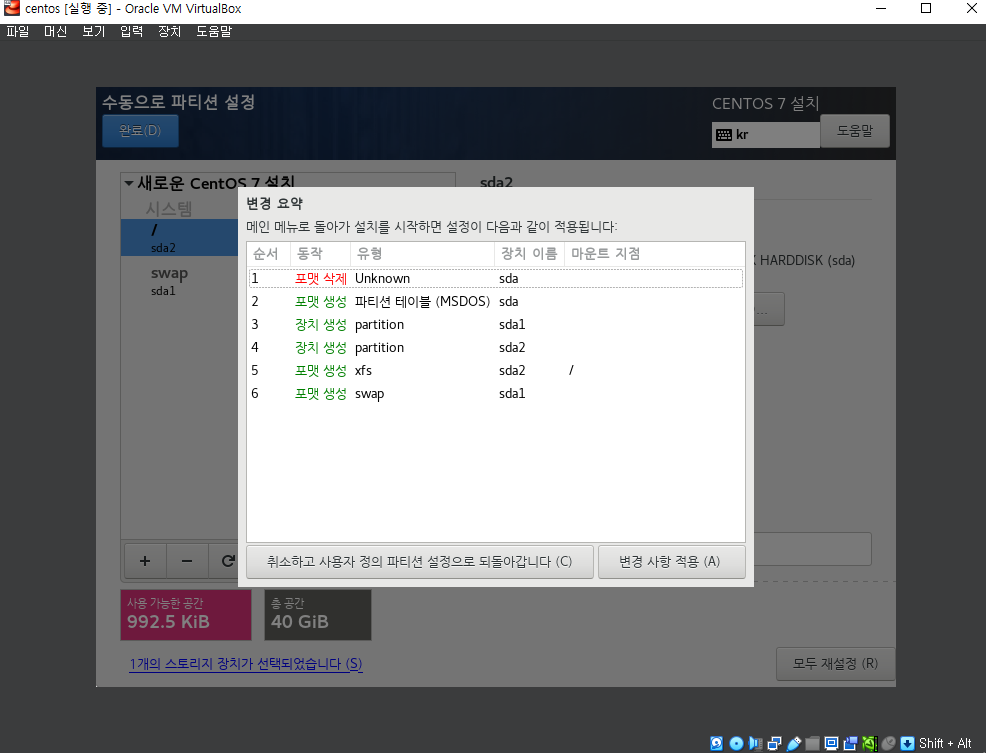
Task: Click 변경 사항 적용 (A) button
Action: (x=671, y=562)
